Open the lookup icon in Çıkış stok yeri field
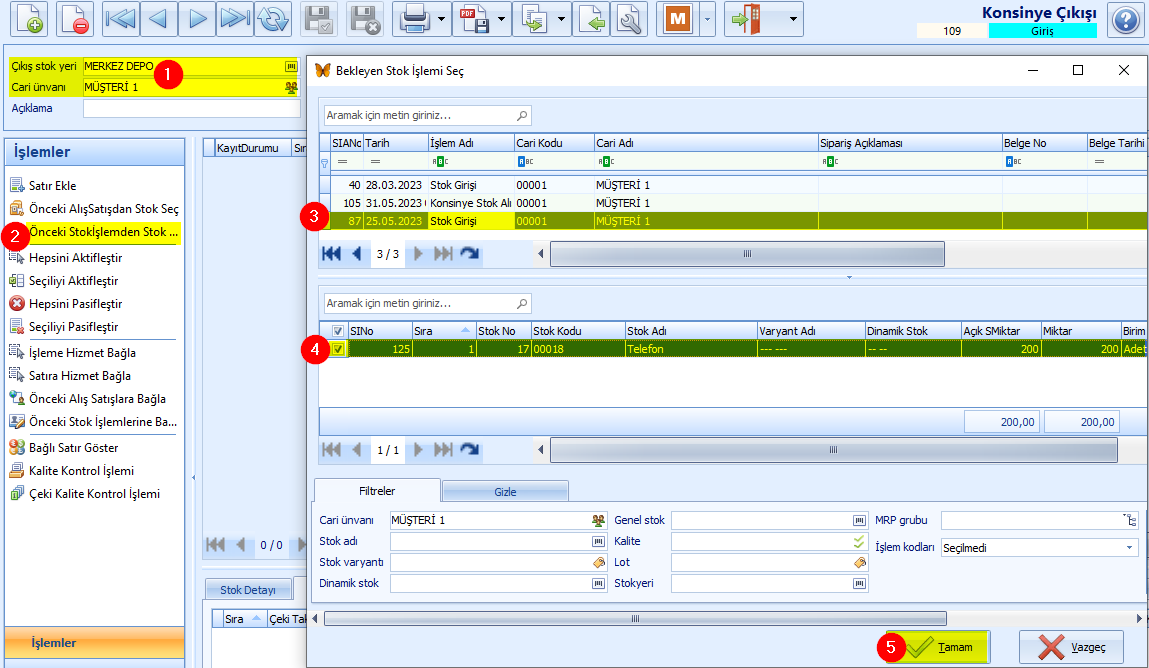This screenshot has height=668, width=1149. [291, 66]
